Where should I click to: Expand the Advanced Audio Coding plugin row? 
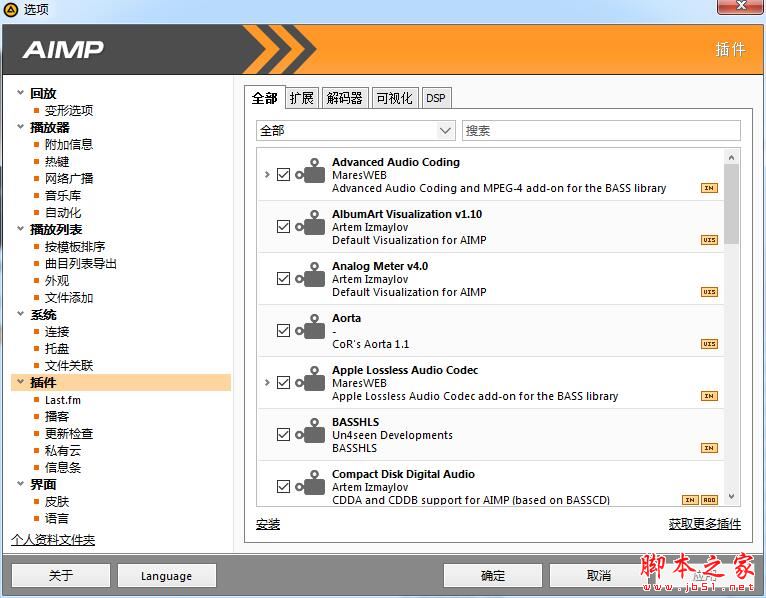[x=267, y=174]
